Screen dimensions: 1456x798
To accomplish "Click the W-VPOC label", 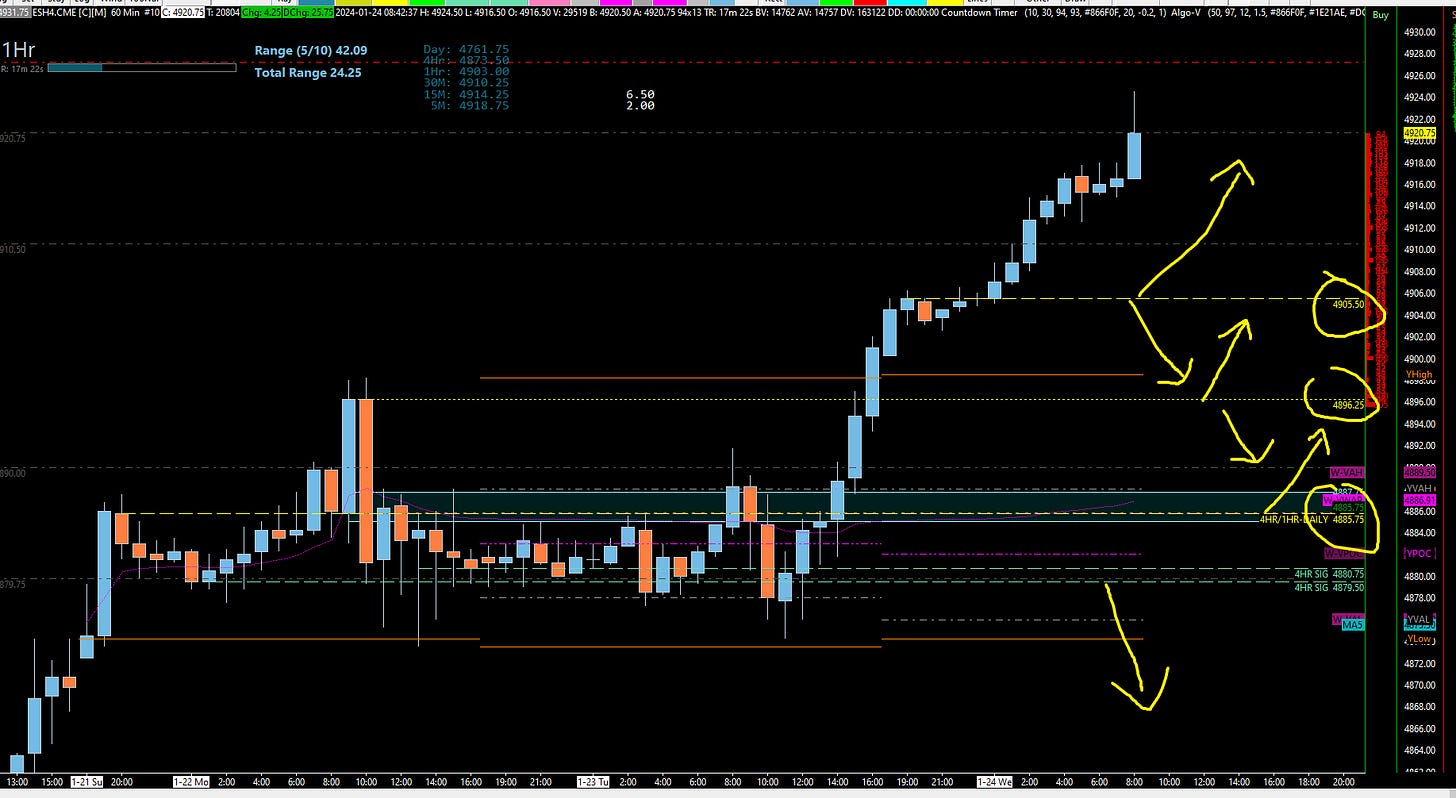I will [x=1344, y=553].
